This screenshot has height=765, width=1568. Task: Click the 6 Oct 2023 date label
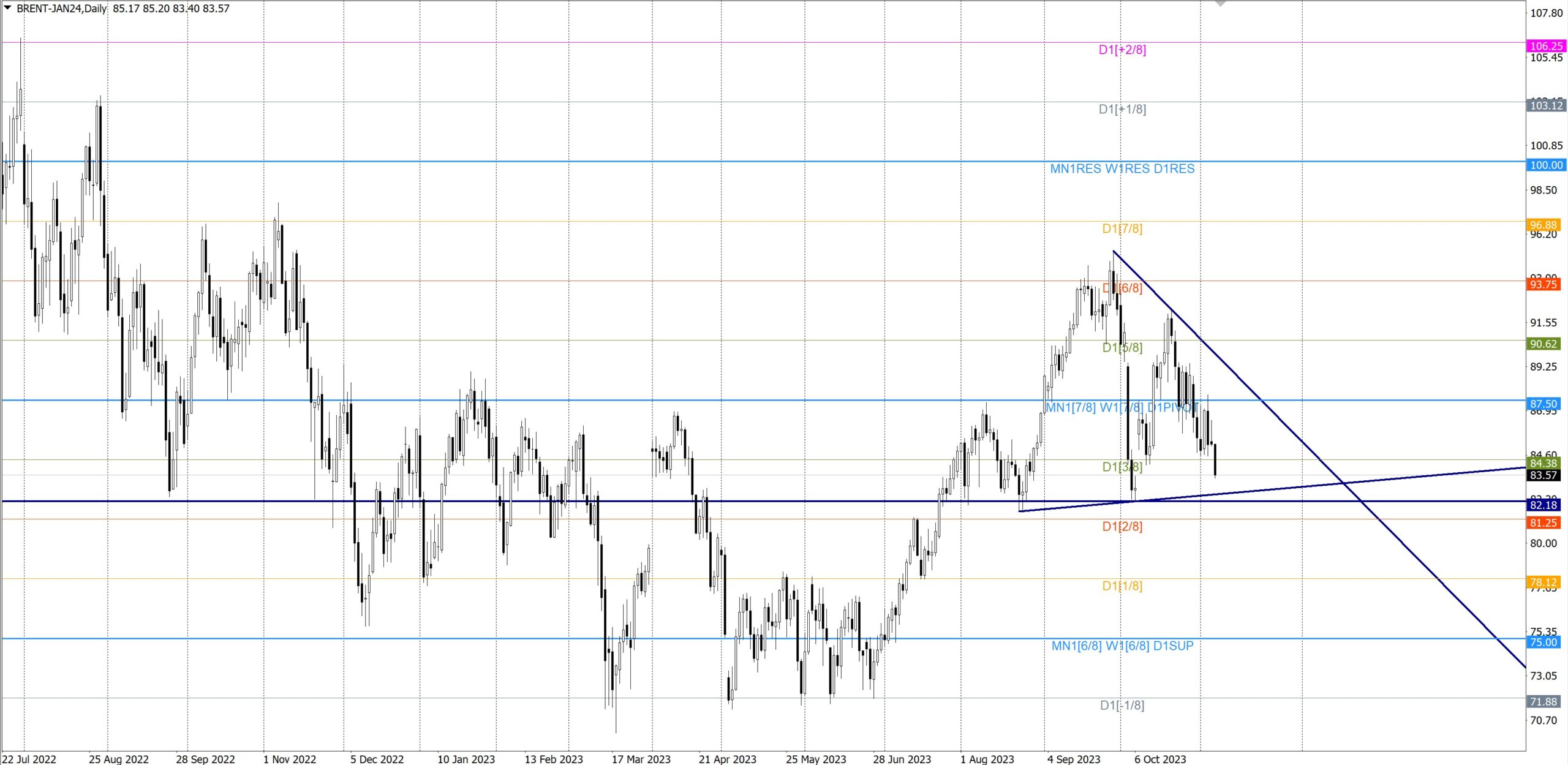(1160, 759)
